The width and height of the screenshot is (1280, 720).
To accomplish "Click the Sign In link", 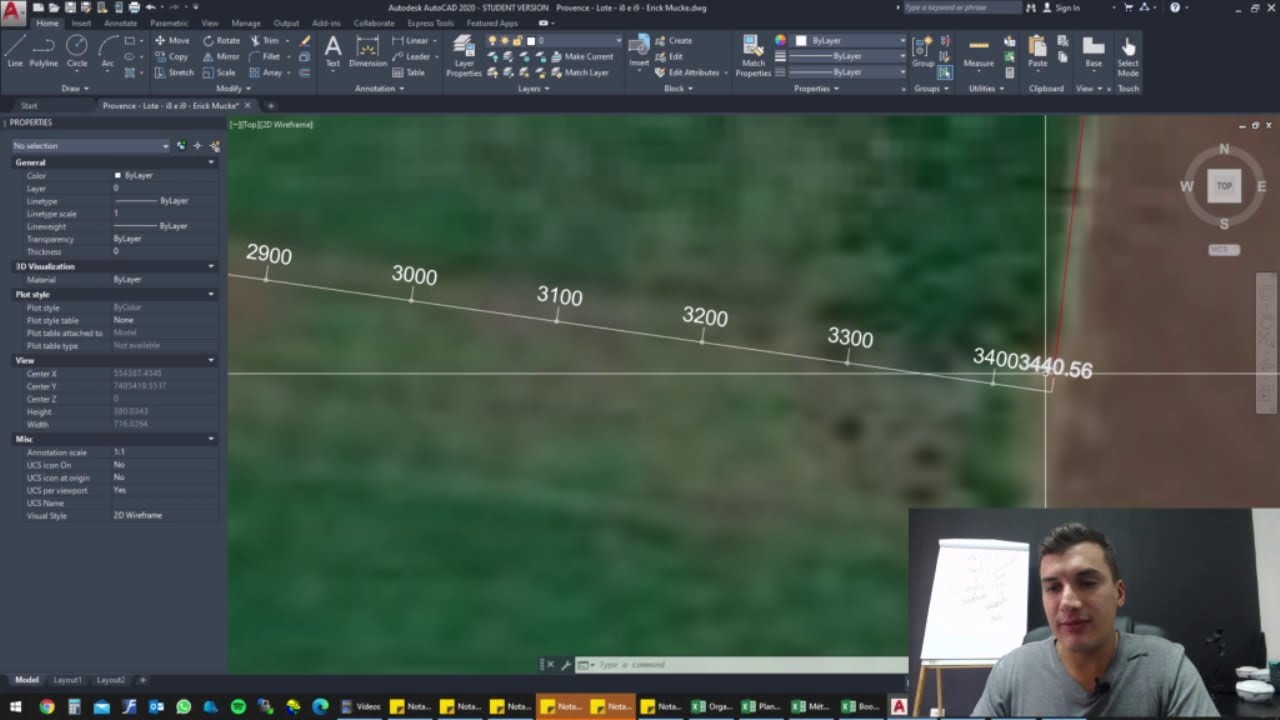I will click(x=1061, y=8).
